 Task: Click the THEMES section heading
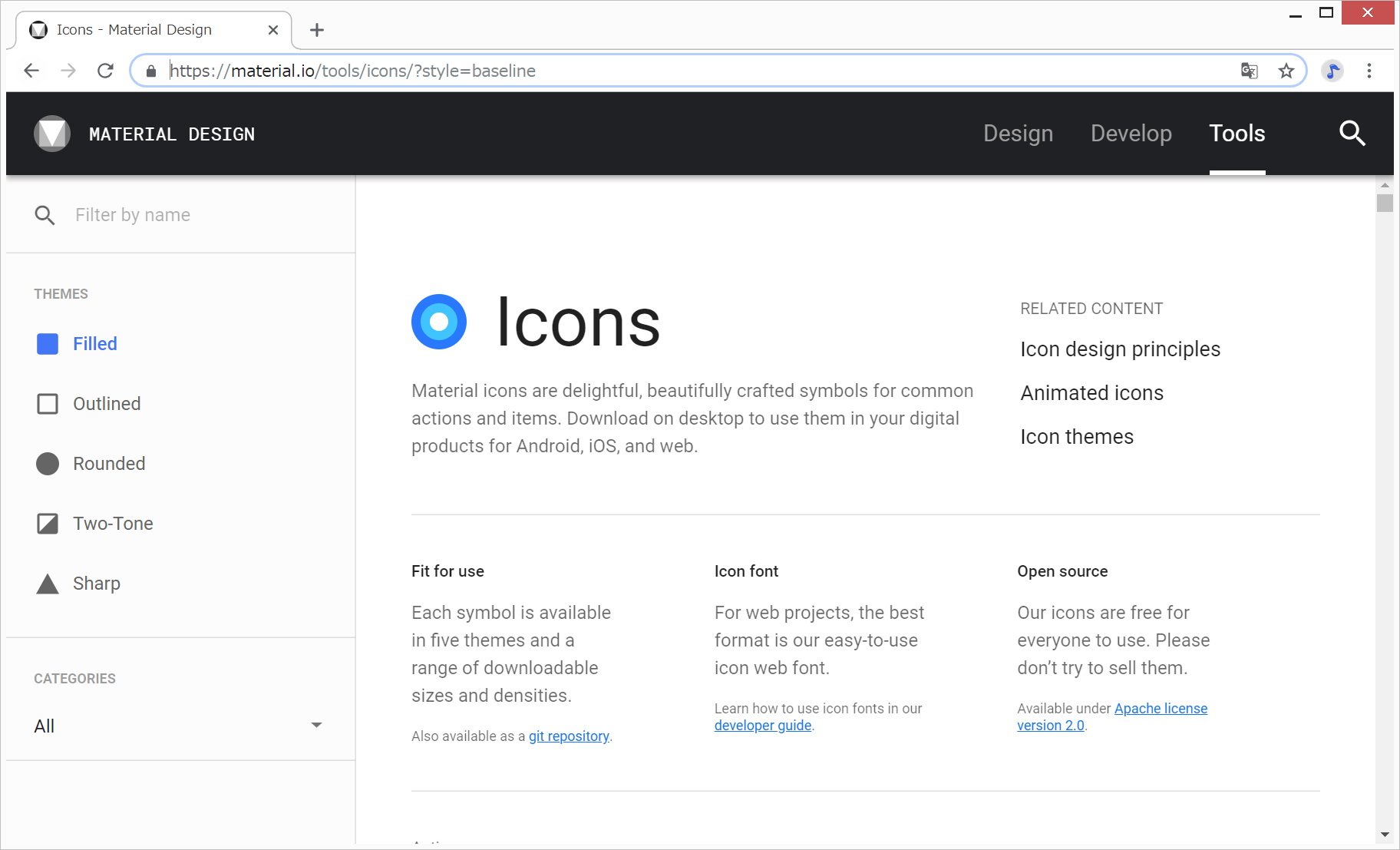[61, 294]
